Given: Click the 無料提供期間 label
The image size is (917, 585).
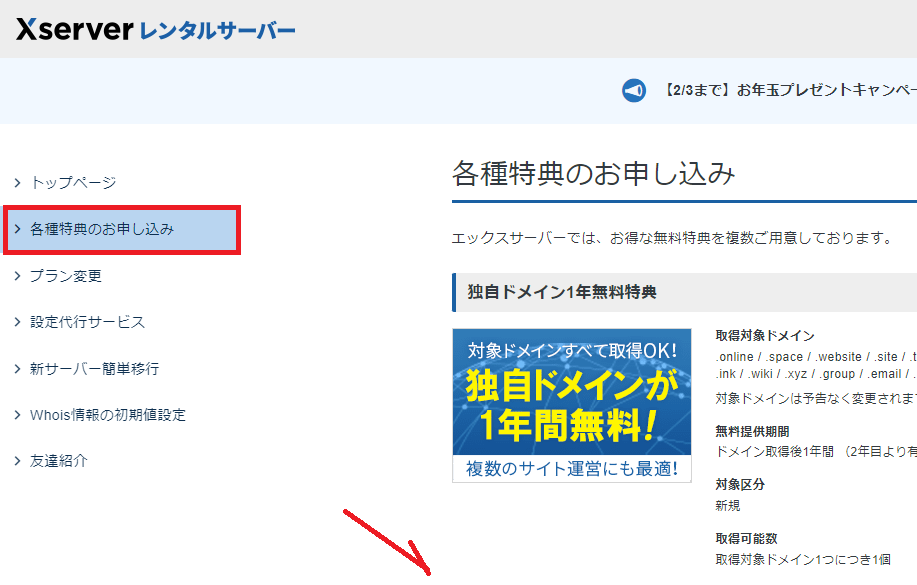Looking at the screenshot, I should pos(752,432).
